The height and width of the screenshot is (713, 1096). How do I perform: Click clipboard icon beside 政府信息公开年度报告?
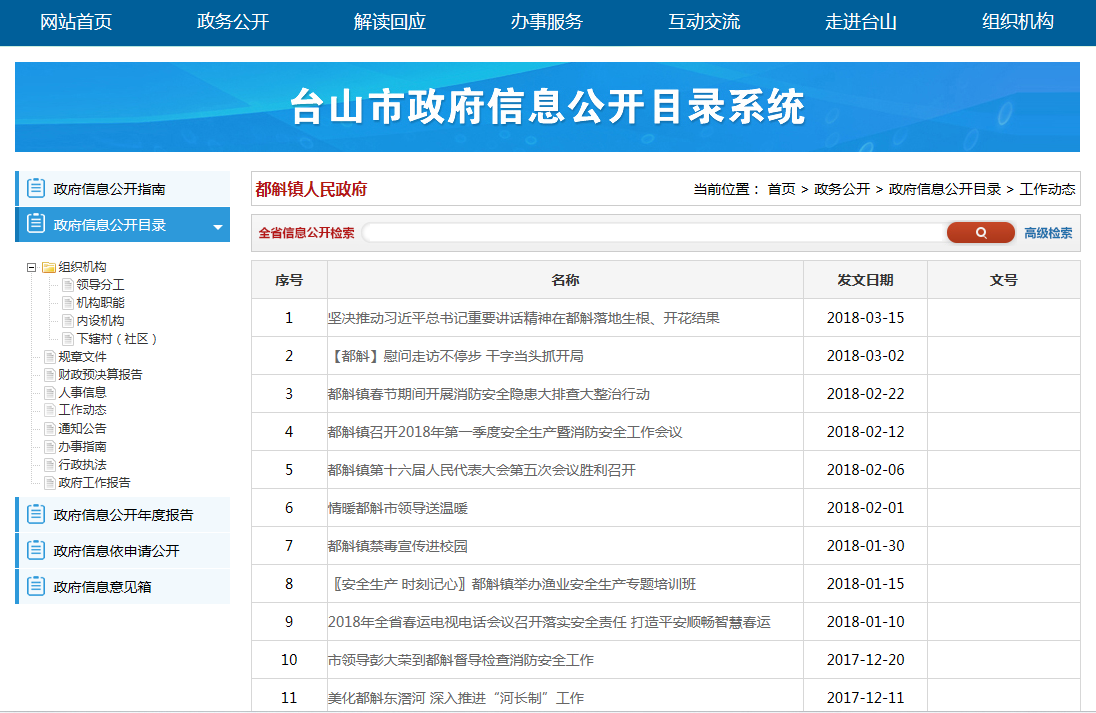point(36,515)
